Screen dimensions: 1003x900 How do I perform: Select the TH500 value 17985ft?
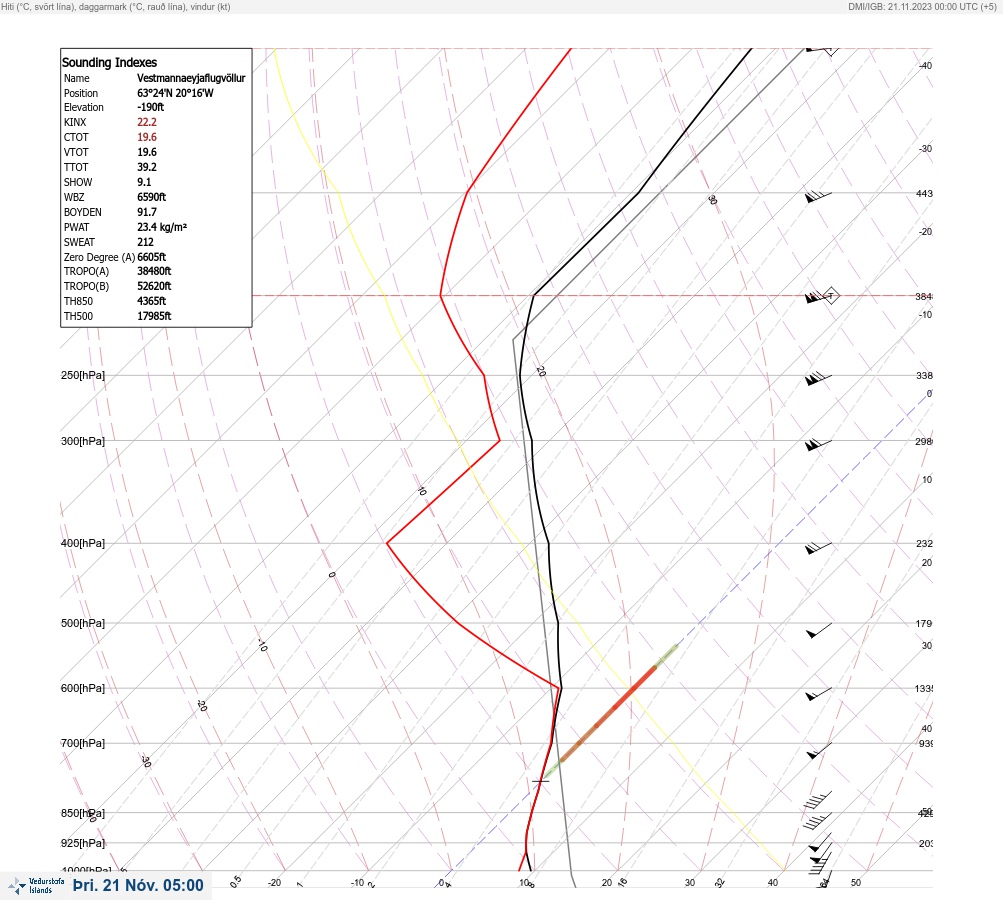154,316
